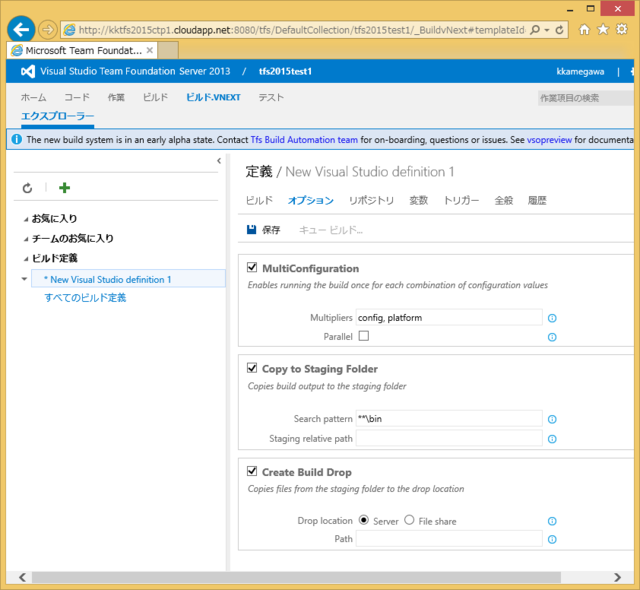This screenshot has width=640, height=590.
Task: Go to the 作業 hub
Action: [116, 98]
